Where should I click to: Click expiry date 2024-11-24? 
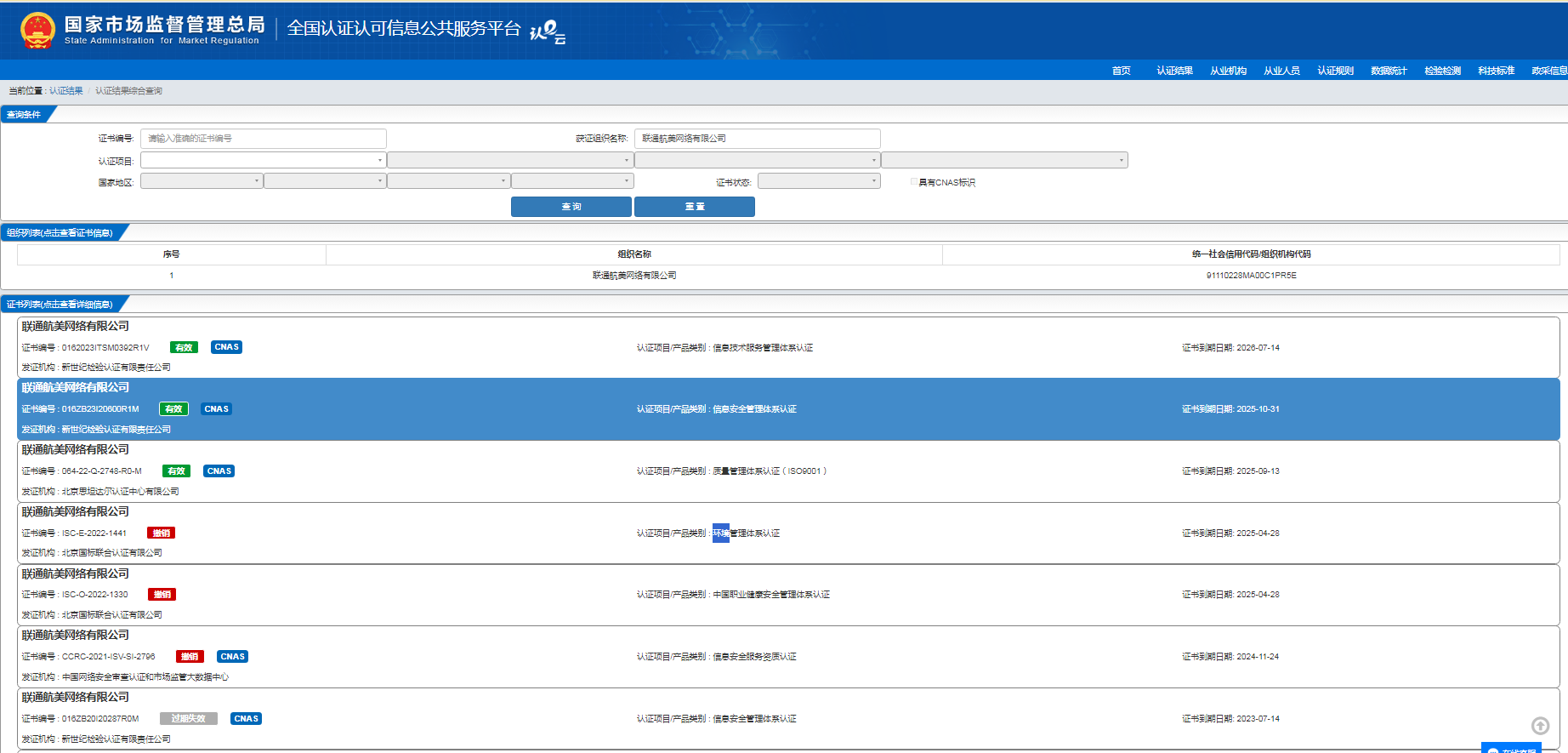point(1258,657)
